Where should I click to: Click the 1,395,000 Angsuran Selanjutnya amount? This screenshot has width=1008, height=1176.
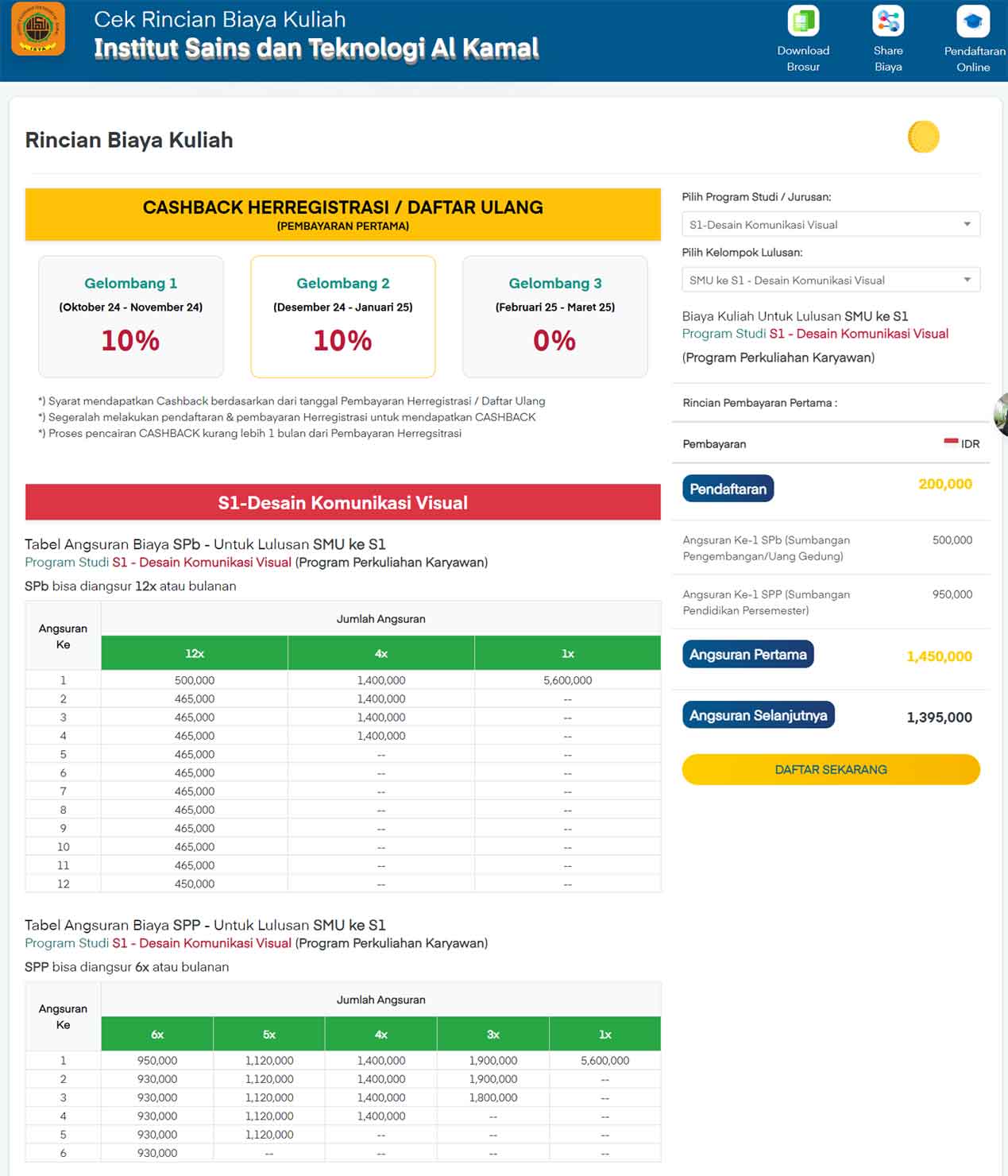[x=939, y=718]
